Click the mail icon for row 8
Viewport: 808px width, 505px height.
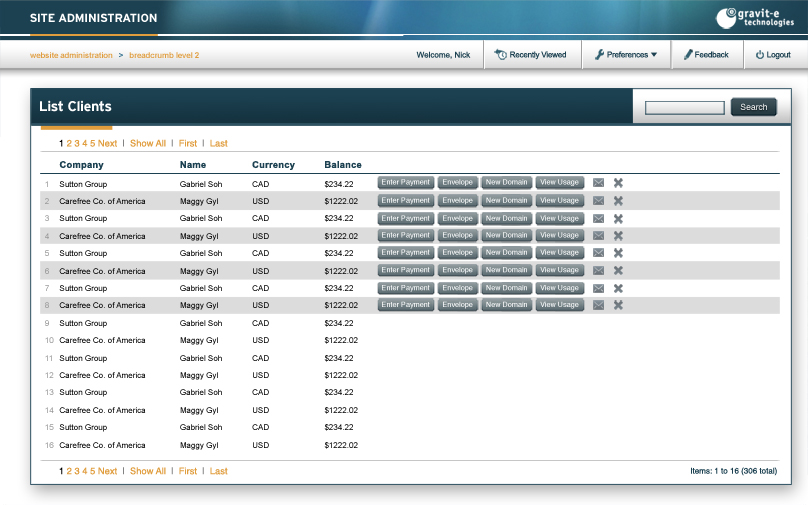tap(598, 305)
